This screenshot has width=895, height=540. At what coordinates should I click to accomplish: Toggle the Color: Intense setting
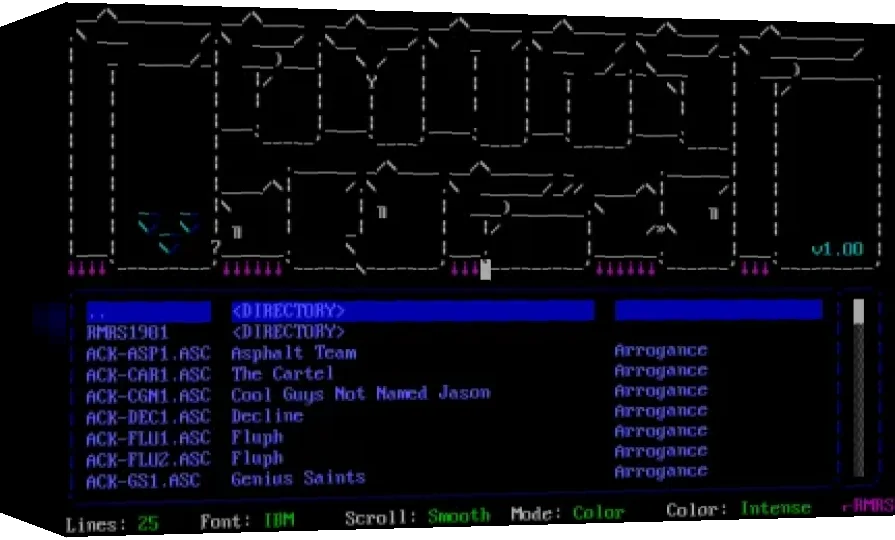[x=738, y=509]
